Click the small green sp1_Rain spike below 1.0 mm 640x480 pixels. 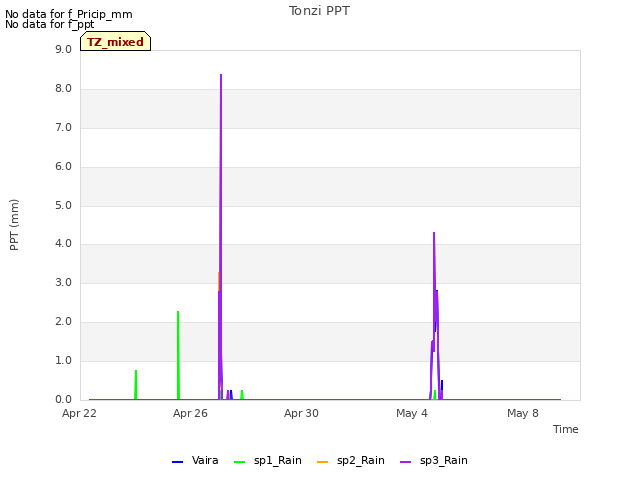136,385
